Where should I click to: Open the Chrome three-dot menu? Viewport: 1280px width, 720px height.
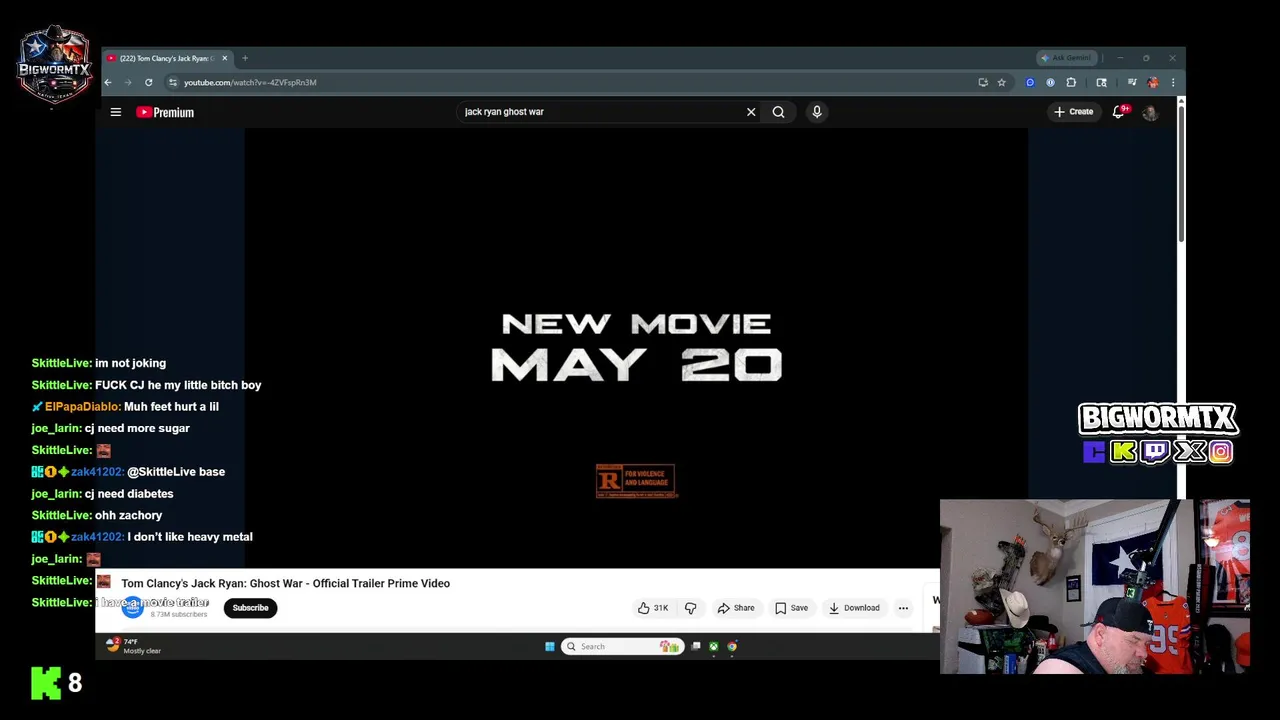pyautogui.click(x=1173, y=82)
